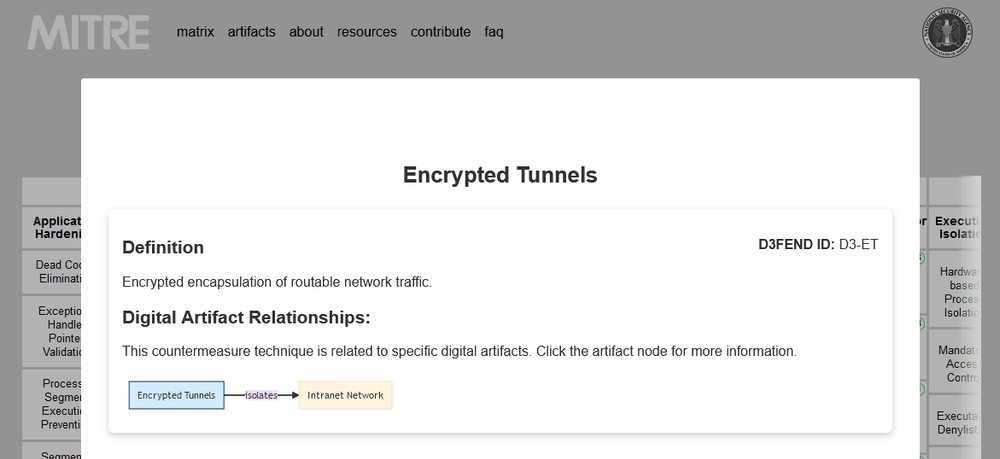Image resolution: width=1000 pixels, height=459 pixels.
Task: Click the Encrypted Tunnels heading
Action: click(500, 175)
